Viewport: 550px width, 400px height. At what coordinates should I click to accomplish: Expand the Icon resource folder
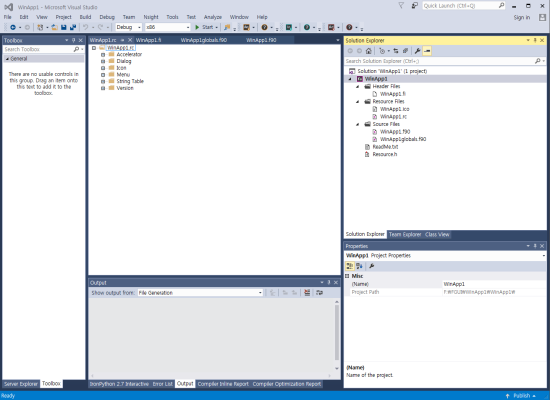click(x=103, y=68)
